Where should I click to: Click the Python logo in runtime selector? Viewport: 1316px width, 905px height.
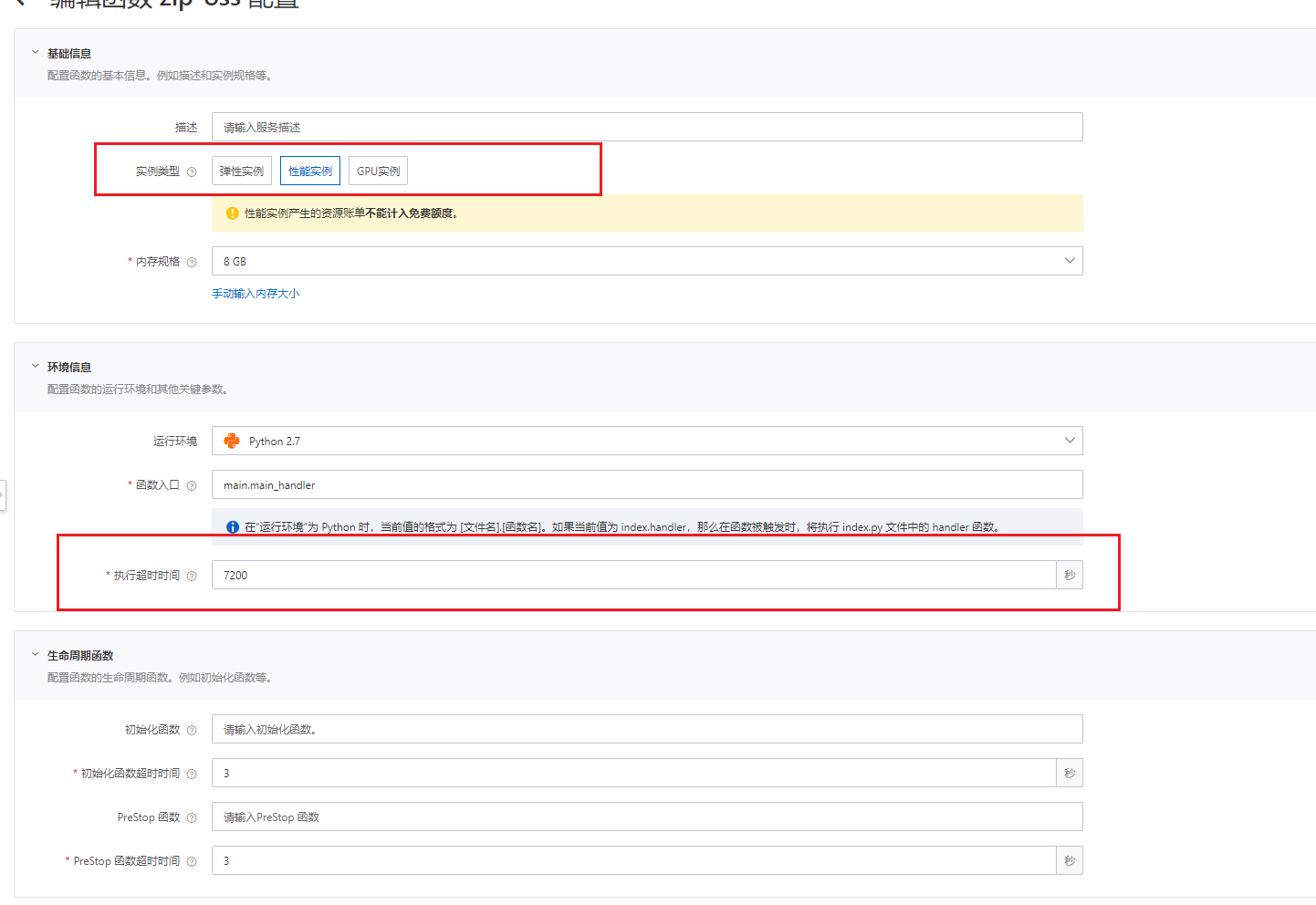pos(232,441)
